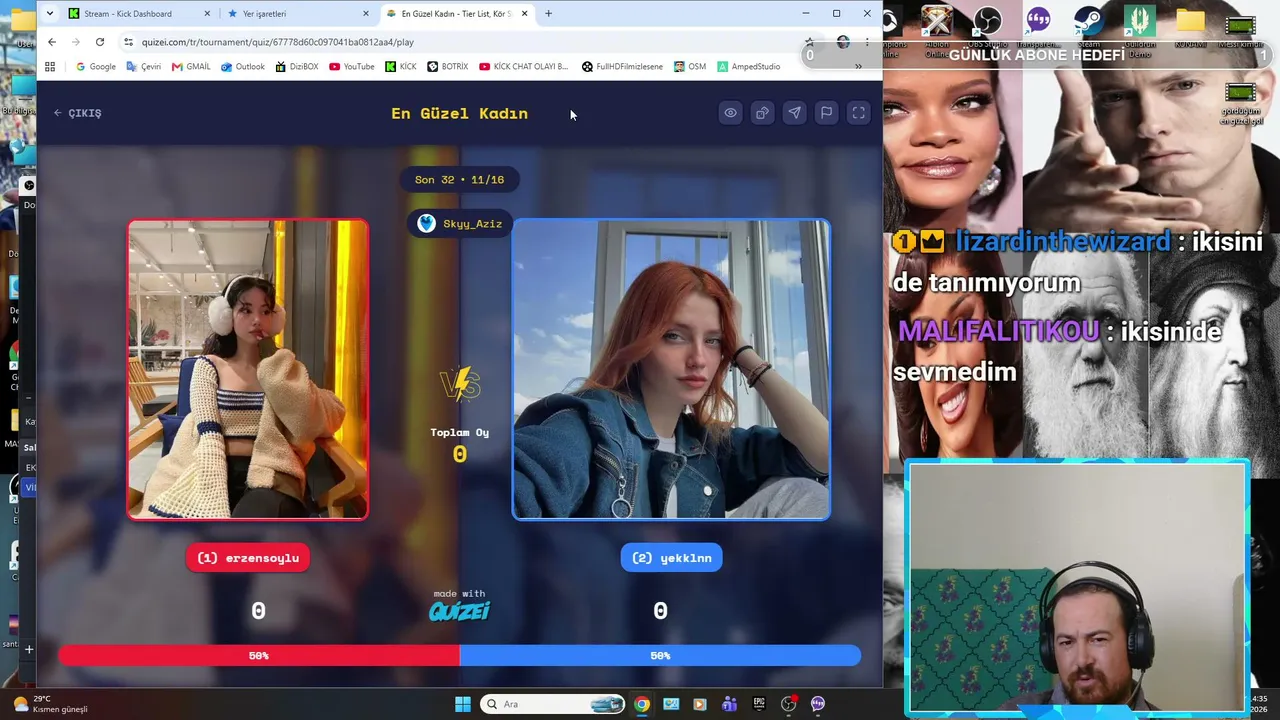
Task: Open the "gördüğüm en güzel gol" video file
Action: (x=1240, y=104)
